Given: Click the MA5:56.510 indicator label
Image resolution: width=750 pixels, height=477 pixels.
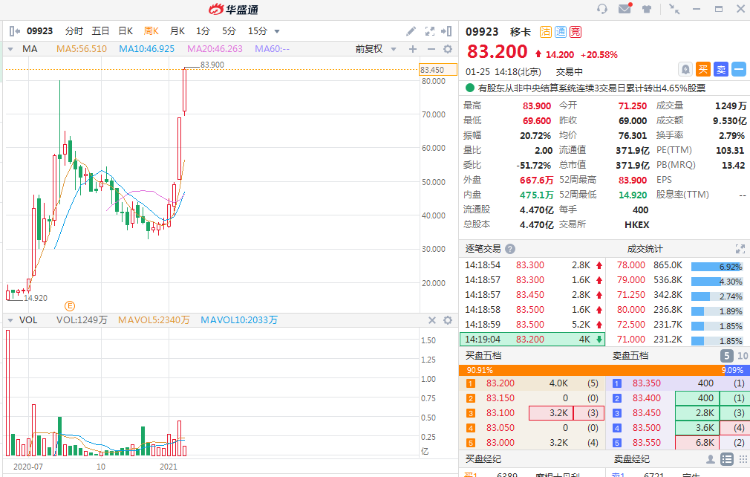Looking at the screenshot, I should click(x=81, y=49).
